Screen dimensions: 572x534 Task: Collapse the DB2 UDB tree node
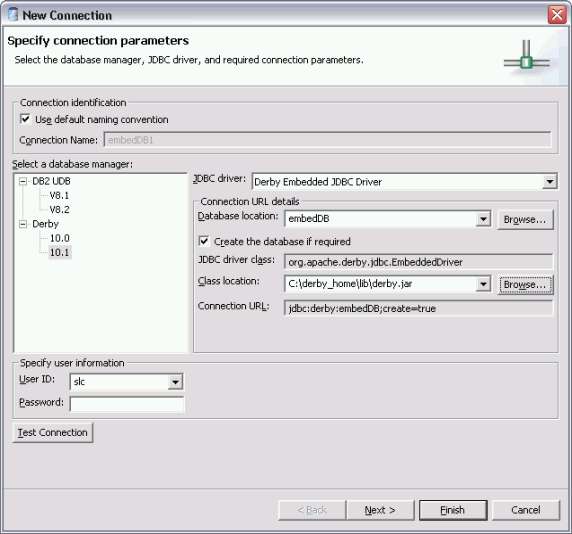pyautogui.click(x=23, y=181)
